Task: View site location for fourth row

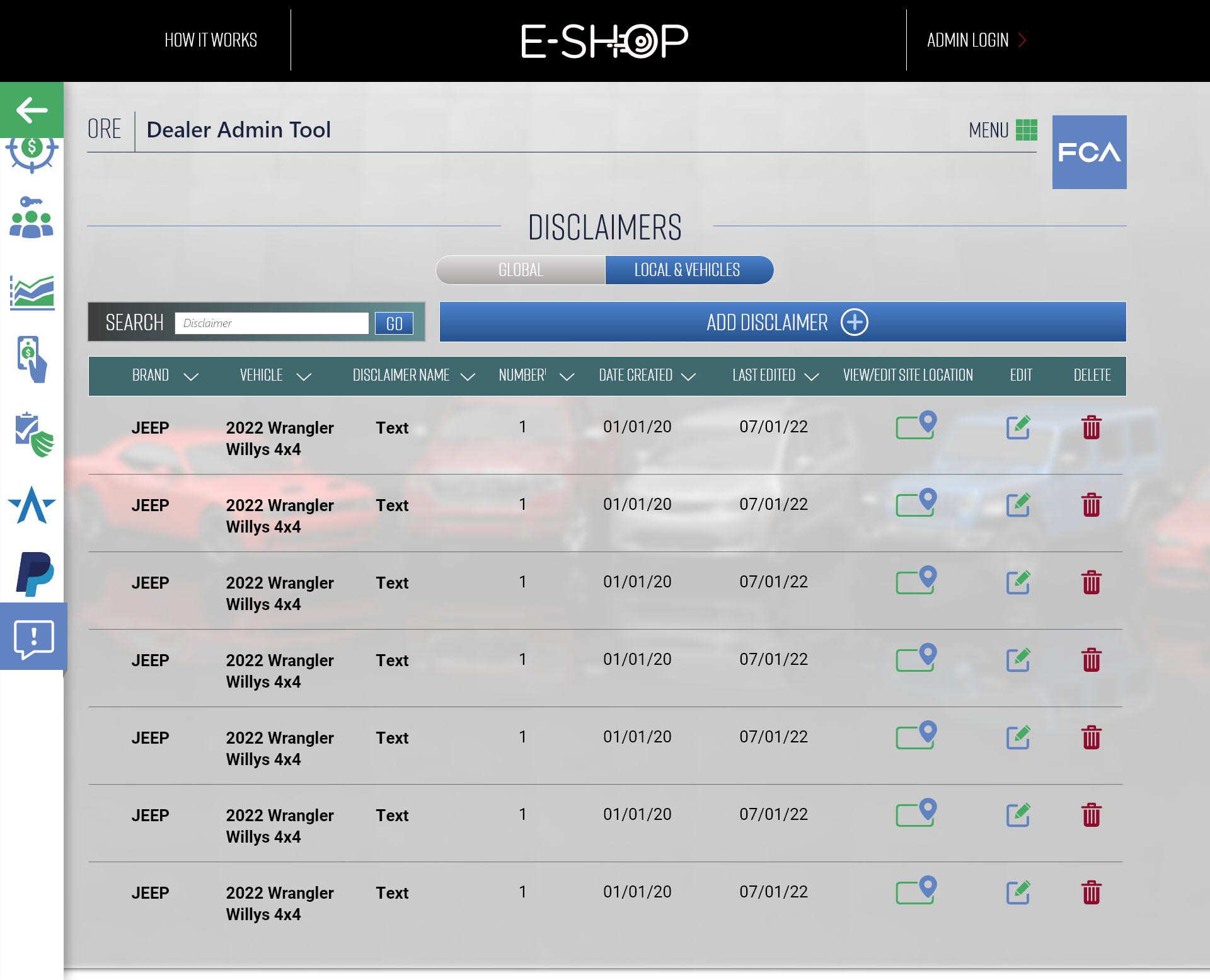Action: [x=916, y=657]
